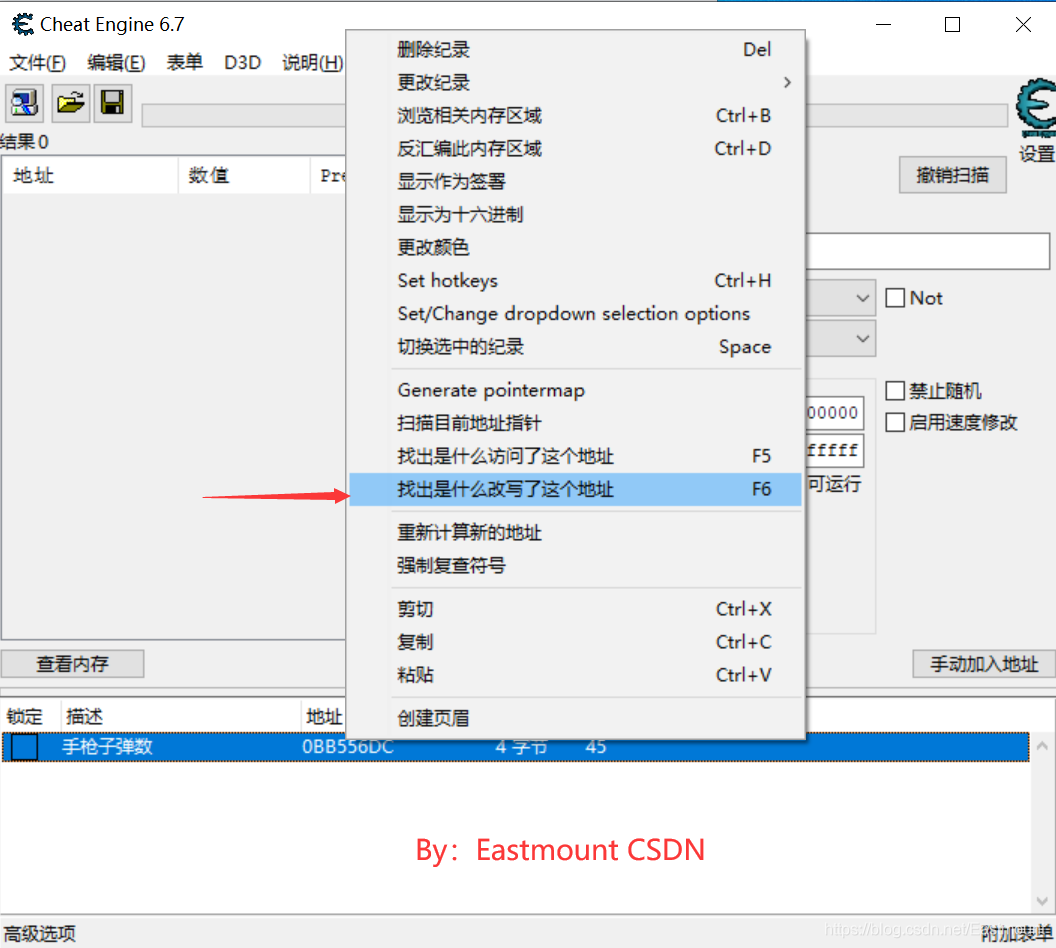Screen dimensions: 1056x948
Task: Select 扫描目前地址指针 menu entry
Action: [576, 423]
